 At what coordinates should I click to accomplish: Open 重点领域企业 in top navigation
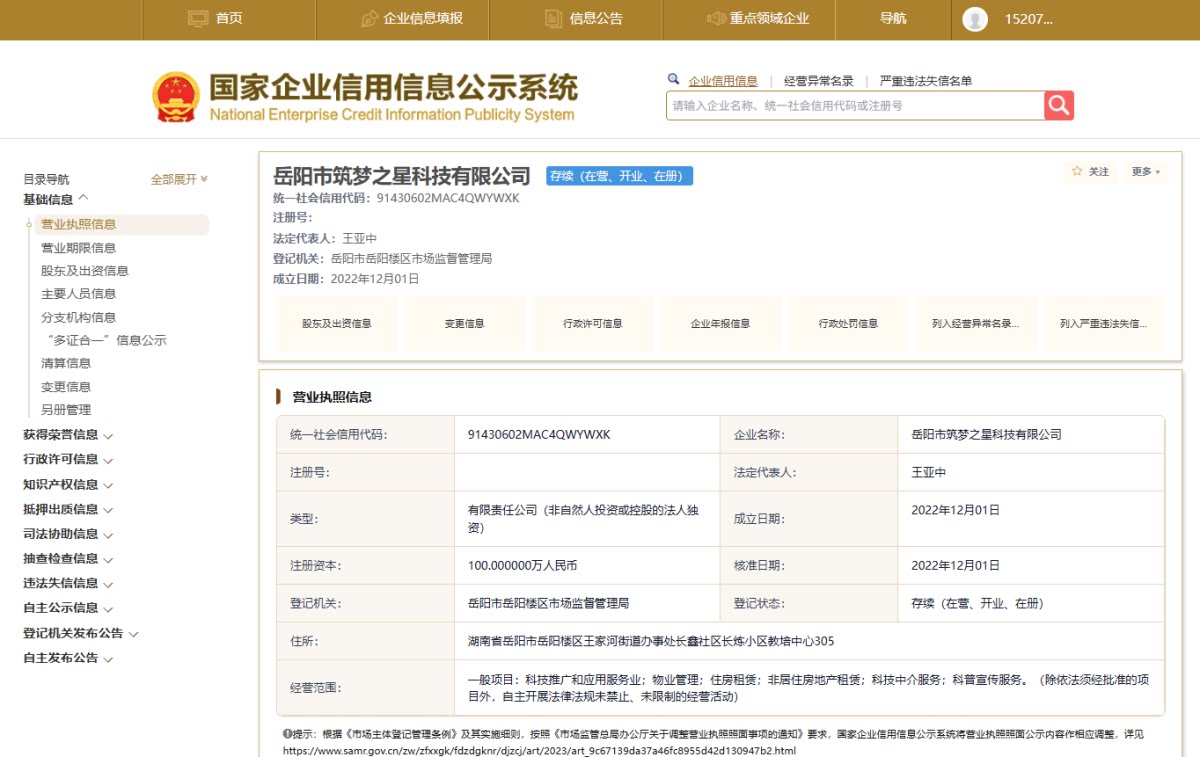click(769, 18)
